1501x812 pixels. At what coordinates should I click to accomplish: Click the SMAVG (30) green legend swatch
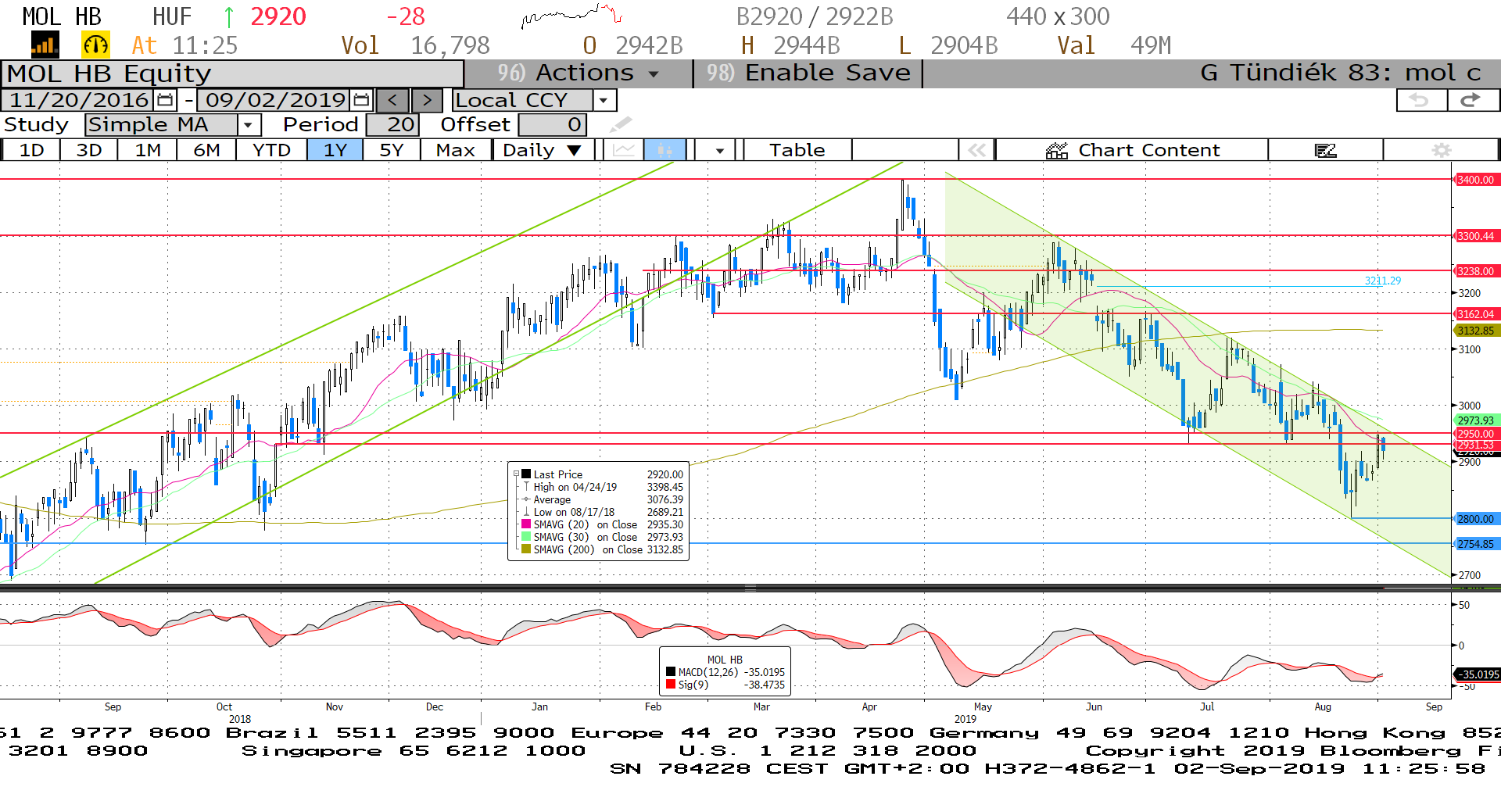[527, 537]
